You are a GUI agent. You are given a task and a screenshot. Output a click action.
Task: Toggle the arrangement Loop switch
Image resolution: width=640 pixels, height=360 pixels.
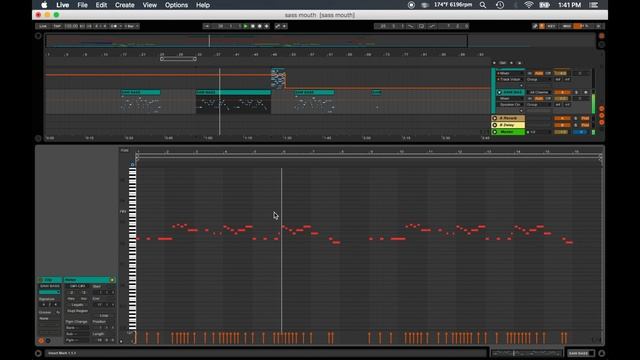click(421, 26)
